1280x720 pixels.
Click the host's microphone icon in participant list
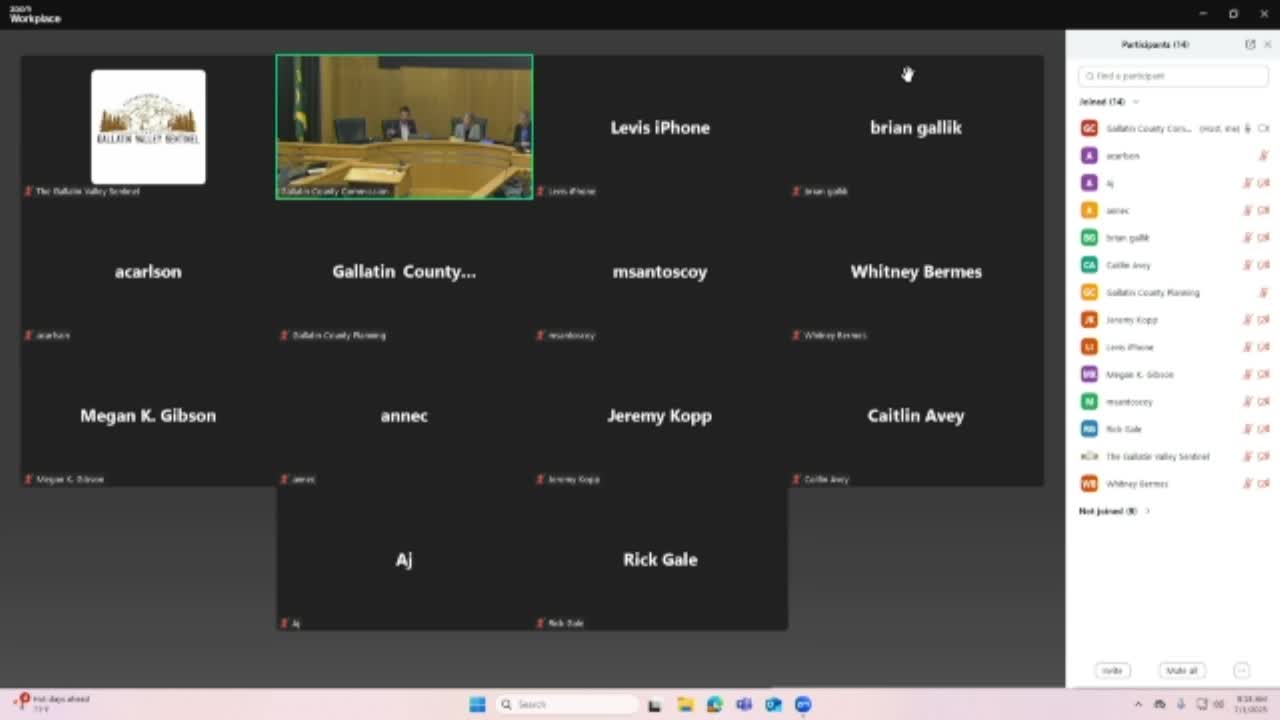[x=1247, y=129]
